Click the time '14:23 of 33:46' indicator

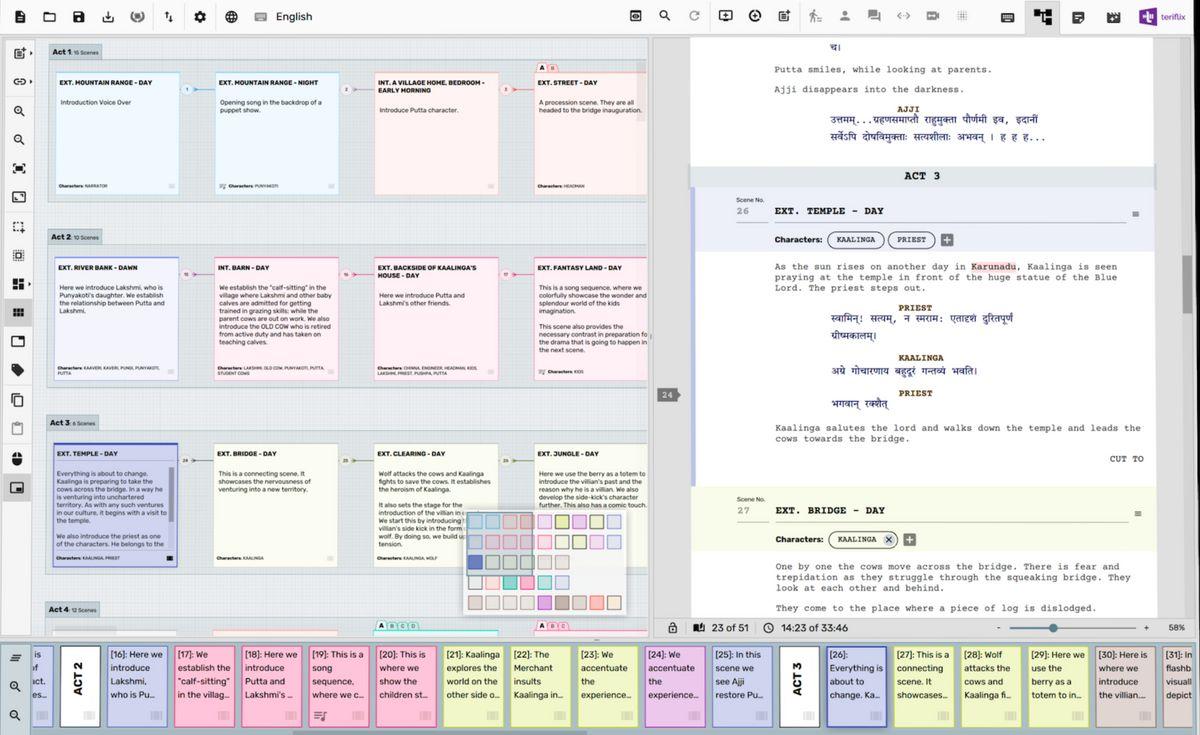(x=805, y=628)
